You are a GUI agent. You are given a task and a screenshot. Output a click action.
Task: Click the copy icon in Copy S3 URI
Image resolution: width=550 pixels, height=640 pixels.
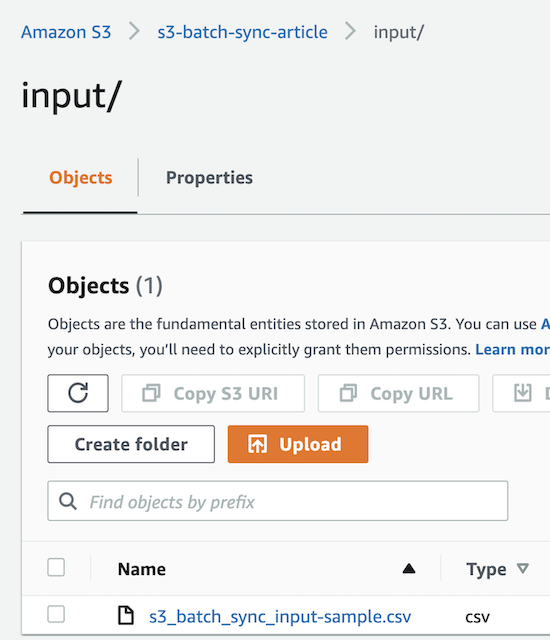[x=151, y=393]
